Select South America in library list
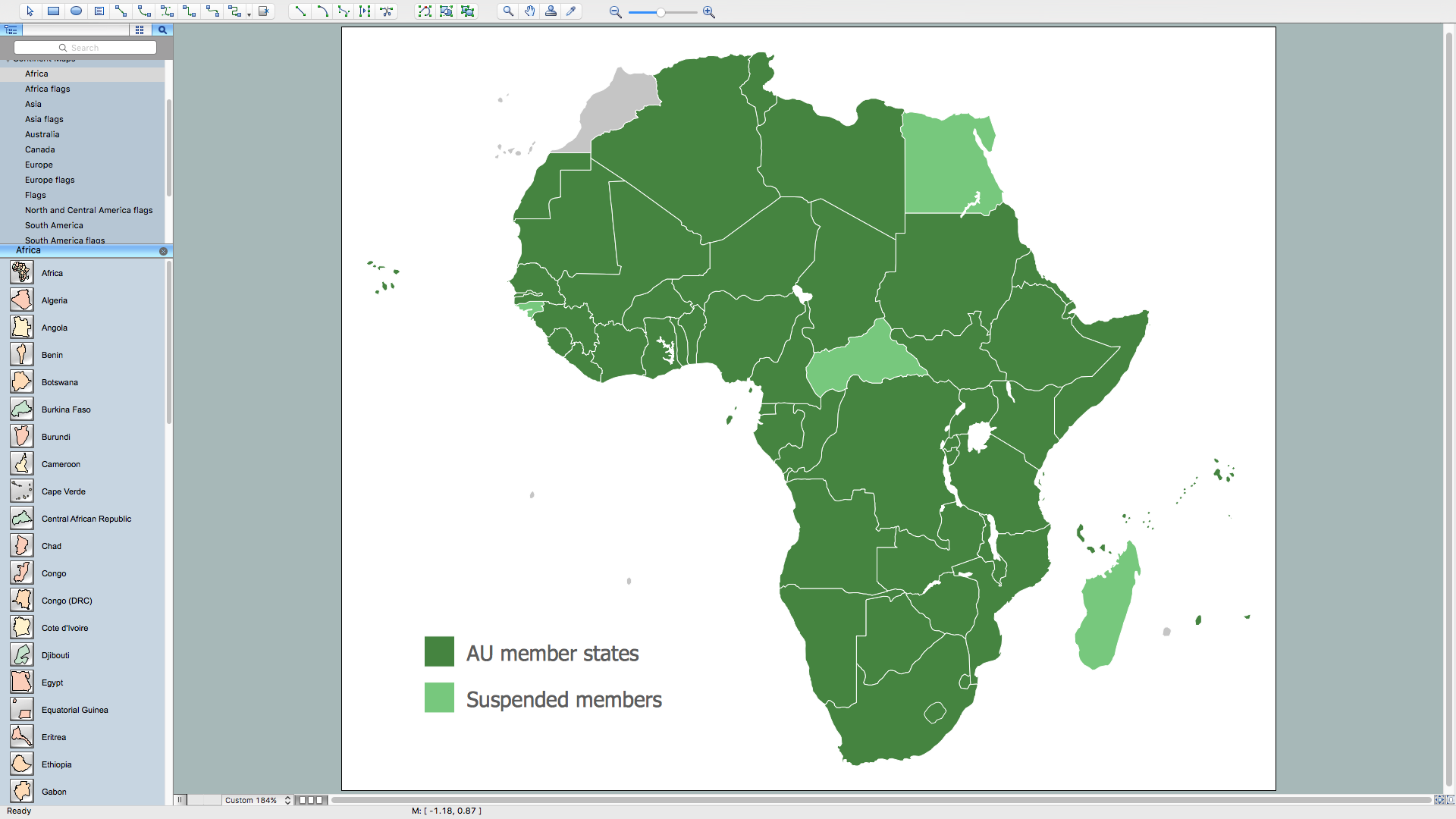 (x=54, y=225)
